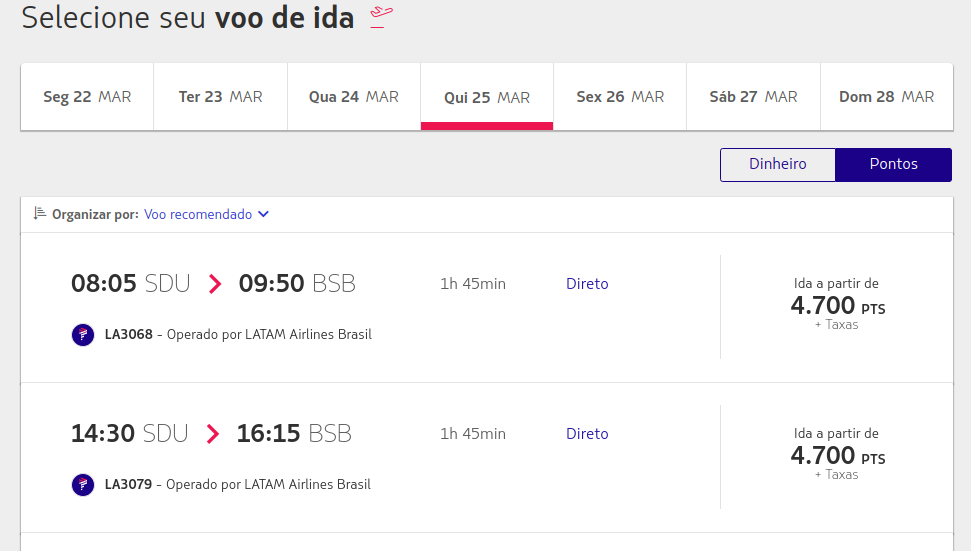Select the Dom 28 MAR date tab
971x551 pixels.
887,97
